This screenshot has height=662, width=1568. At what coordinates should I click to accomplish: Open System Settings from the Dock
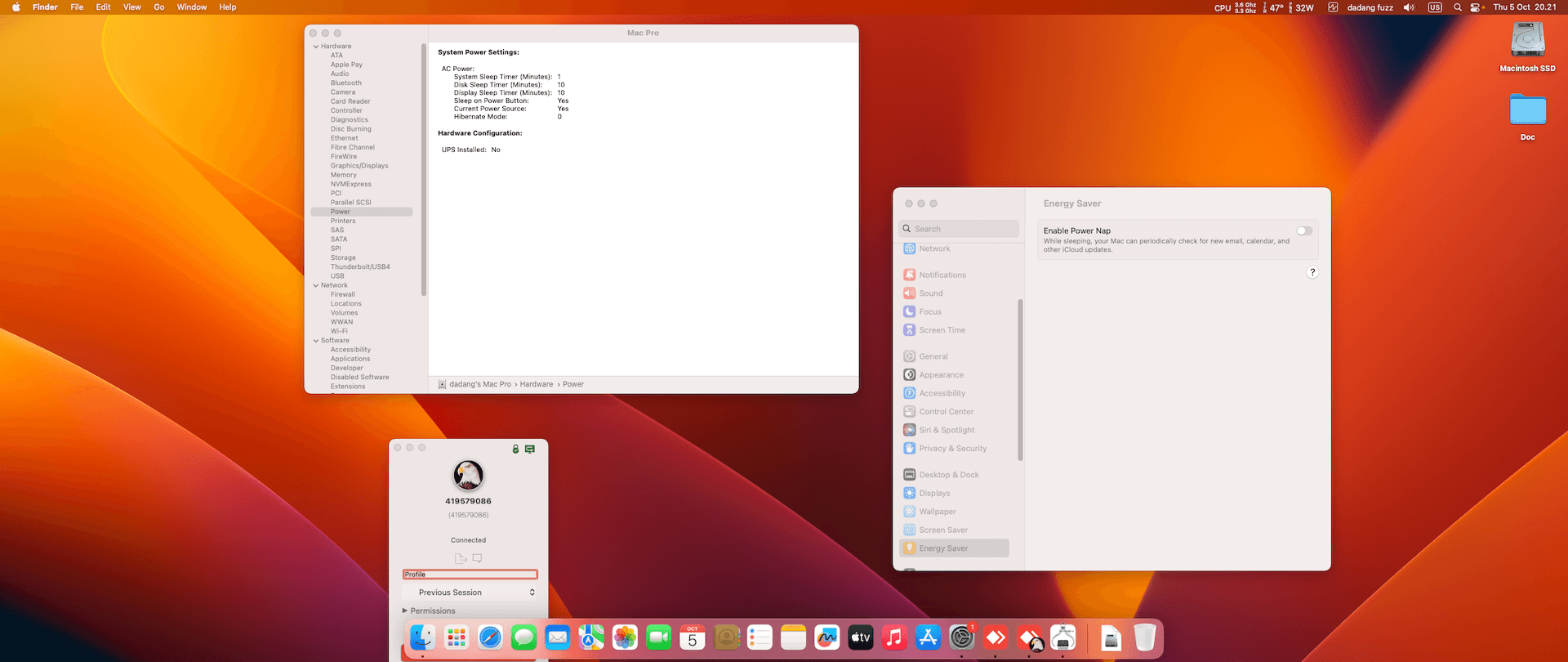(x=962, y=637)
